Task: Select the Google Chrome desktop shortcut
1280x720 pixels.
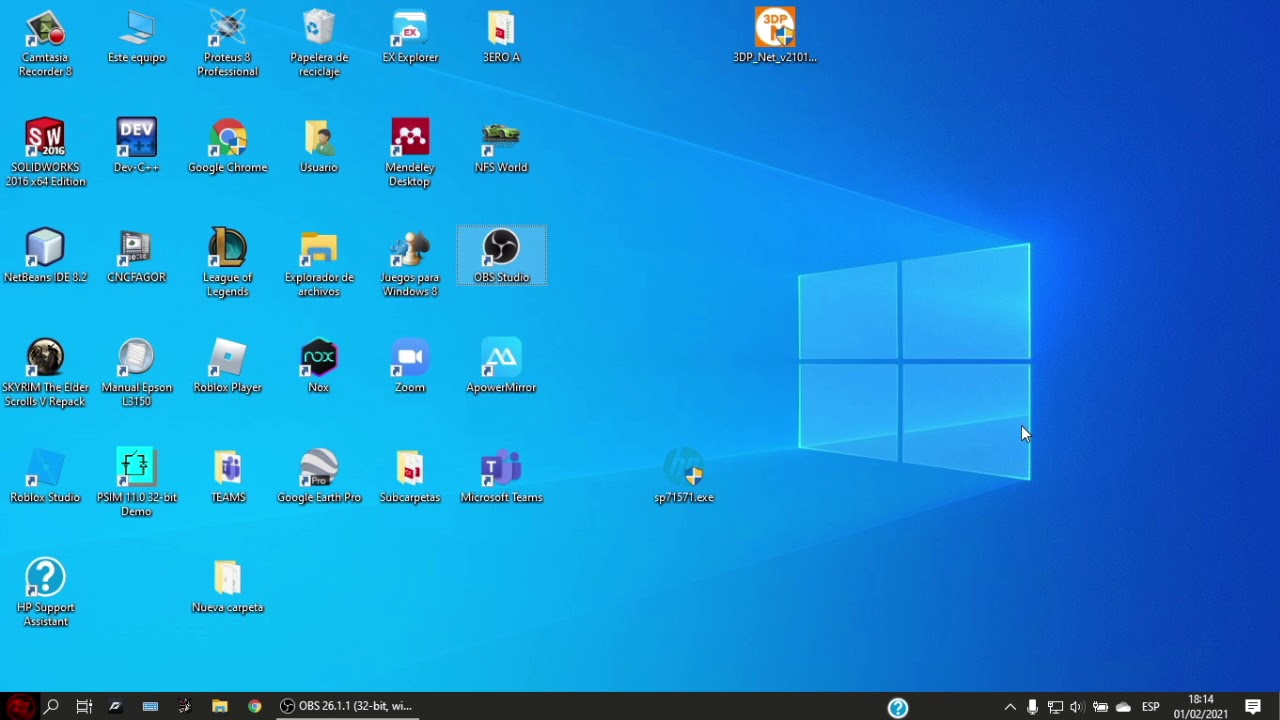Action: click(x=228, y=147)
